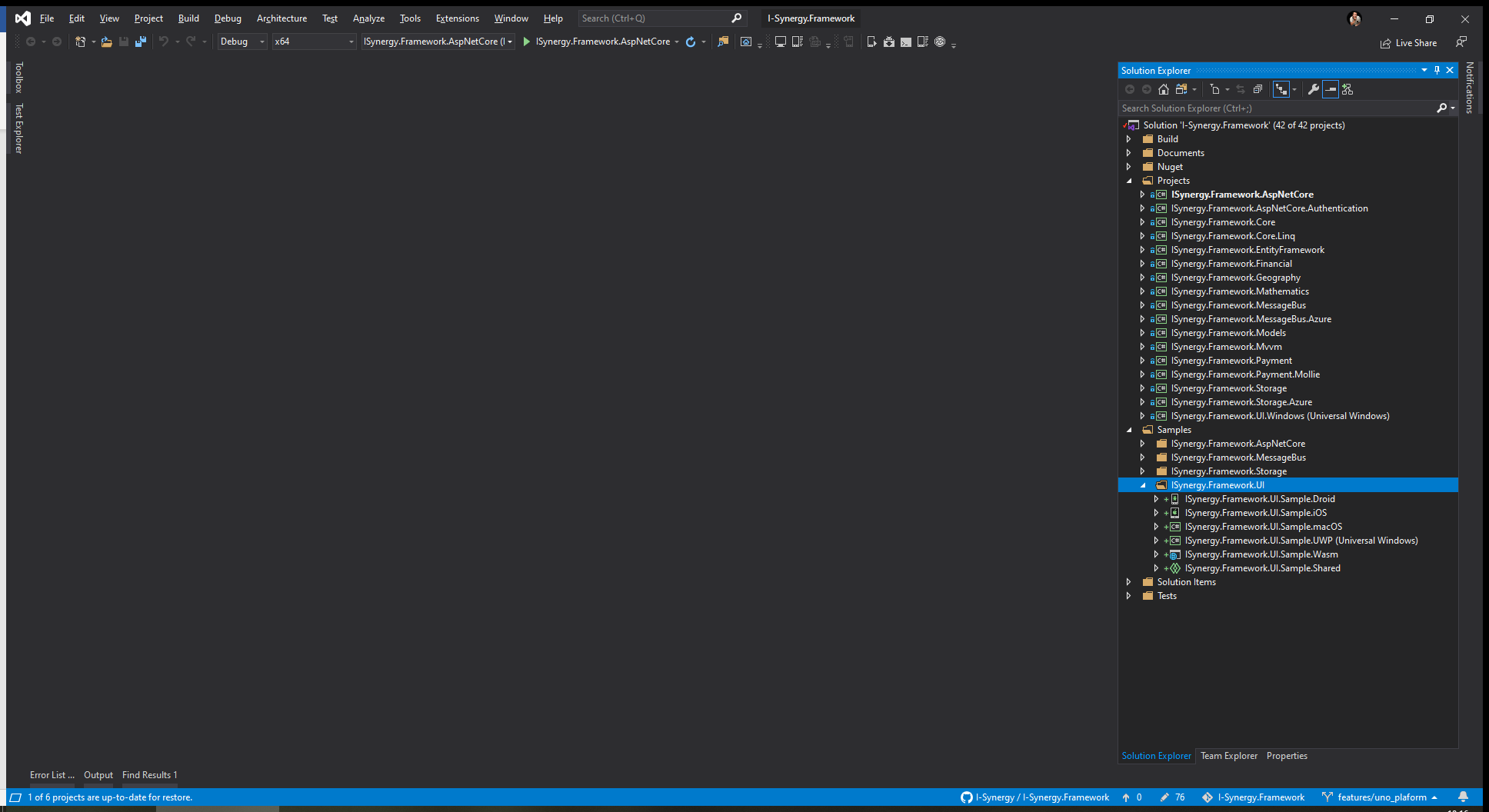Click the green Start debugging arrow

pyautogui.click(x=527, y=42)
